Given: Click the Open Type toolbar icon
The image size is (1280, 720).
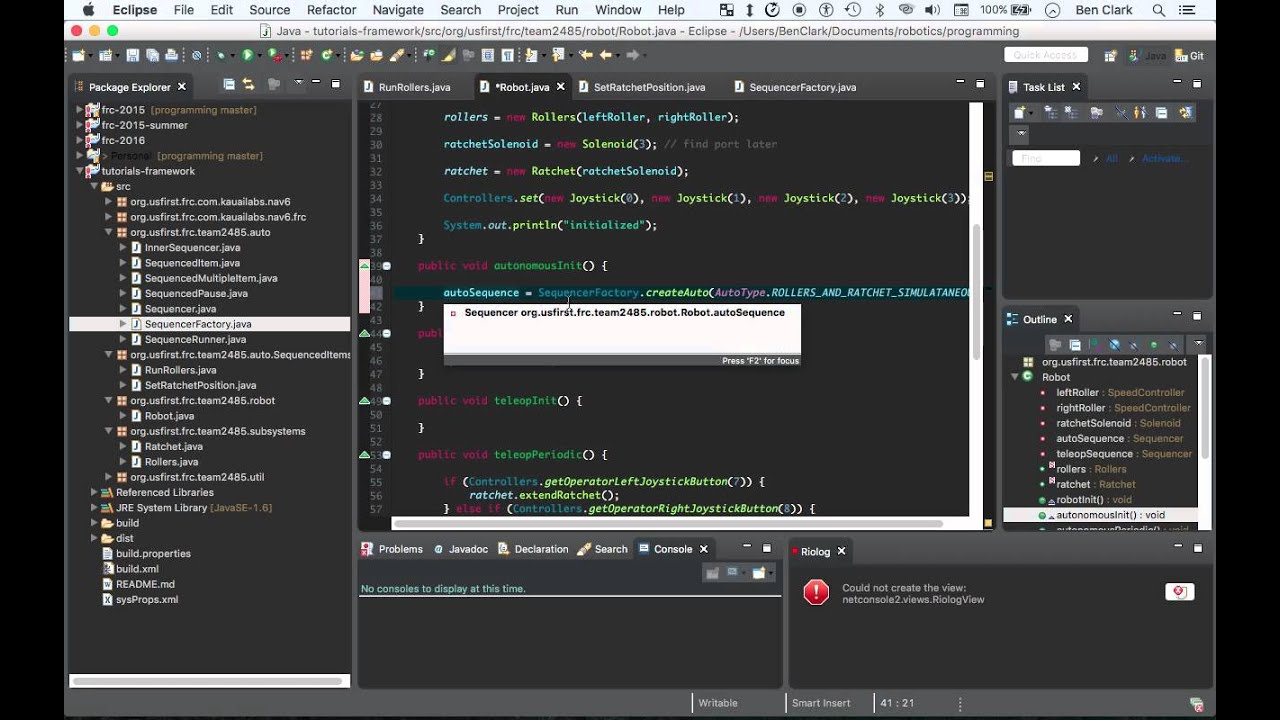Looking at the screenshot, I should [357, 56].
